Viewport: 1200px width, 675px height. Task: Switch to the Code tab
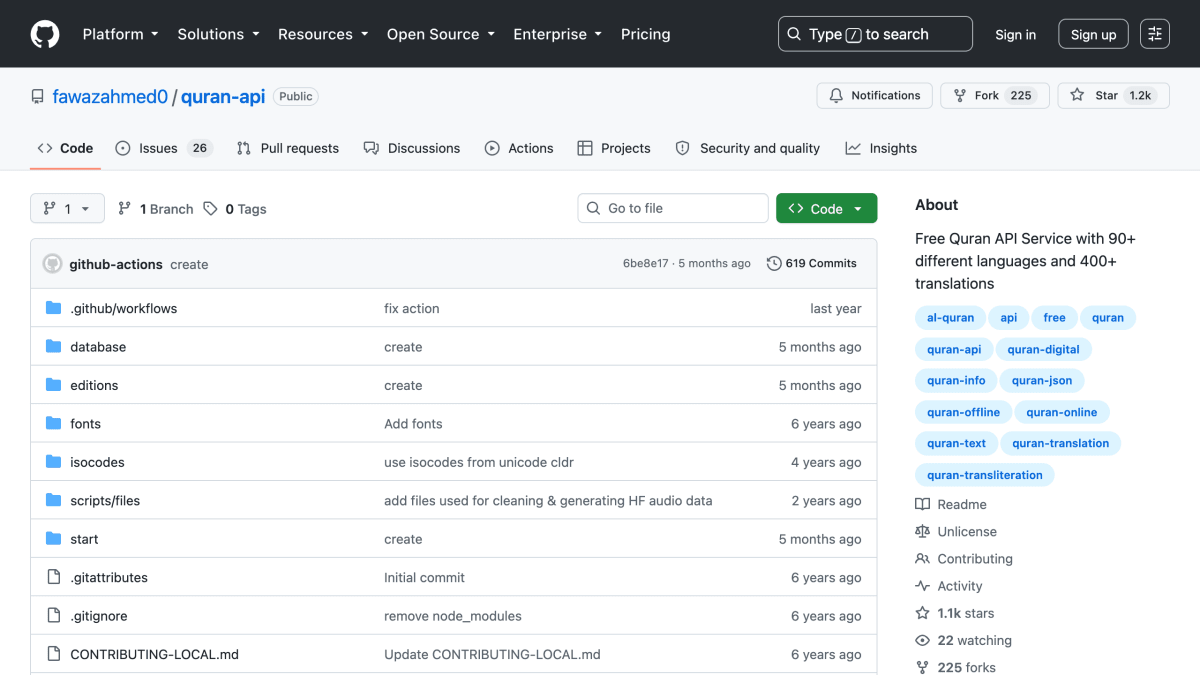pos(65,148)
